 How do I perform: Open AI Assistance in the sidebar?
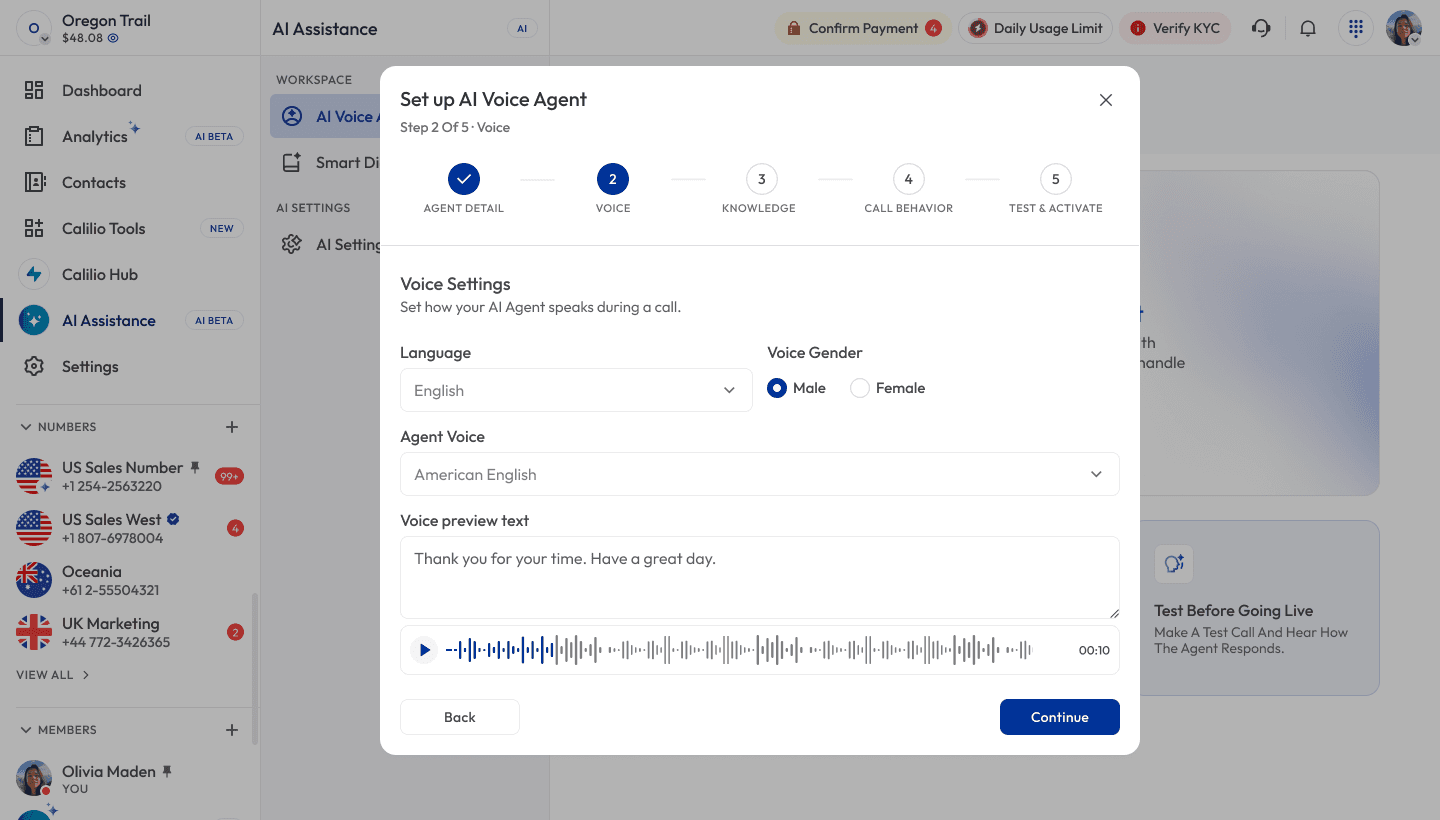point(130,320)
